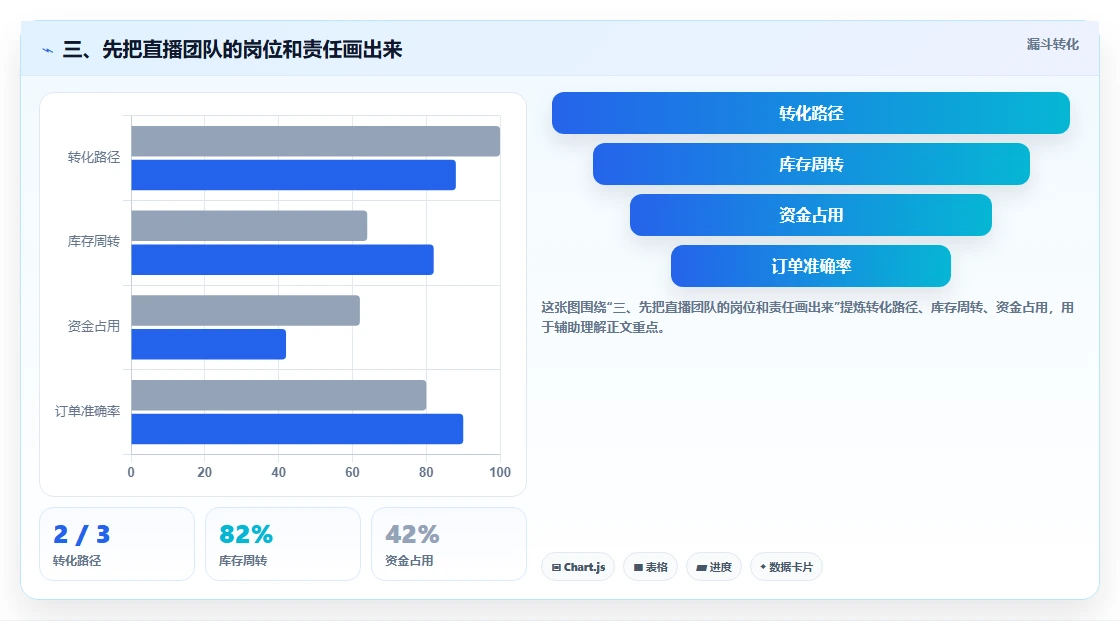Click the blue bar for 转化路径 in the chart
Image resolution: width=1120 pixels, height=621 pixels.
(x=294, y=175)
